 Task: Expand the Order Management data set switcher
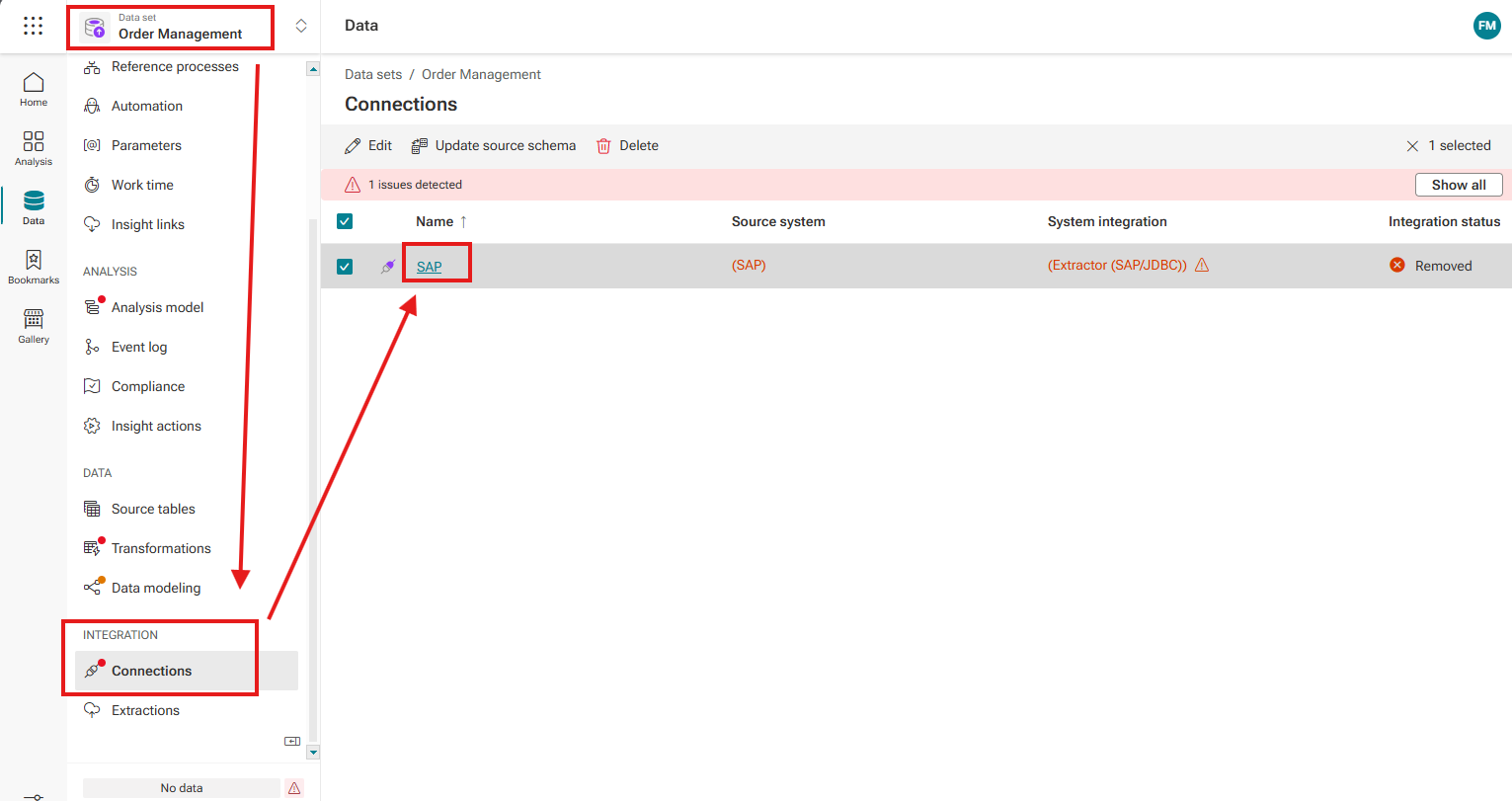pyautogui.click(x=301, y=27)
